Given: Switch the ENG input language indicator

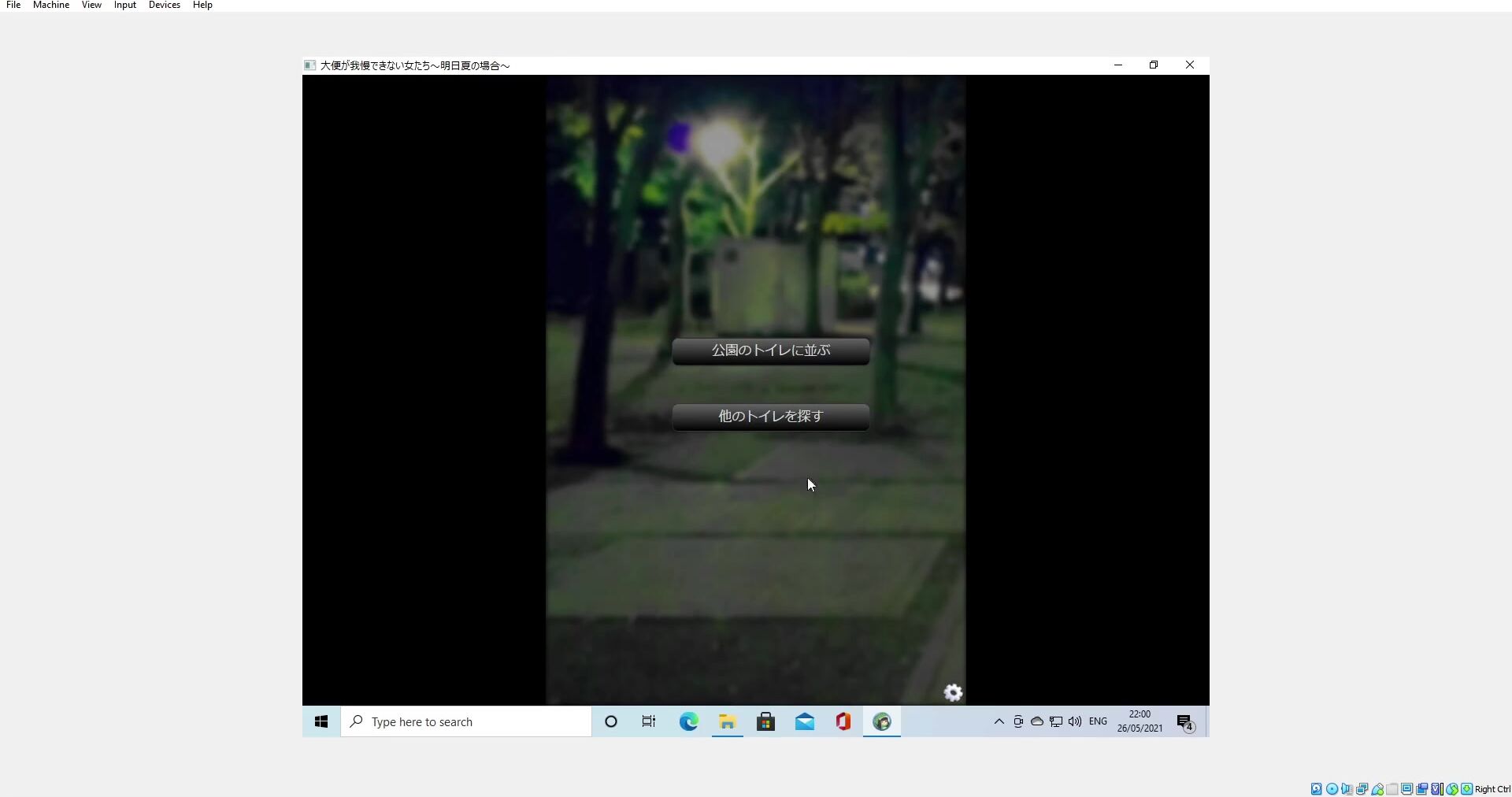Looking at the screenshot, I should [x=1098, y=721].
